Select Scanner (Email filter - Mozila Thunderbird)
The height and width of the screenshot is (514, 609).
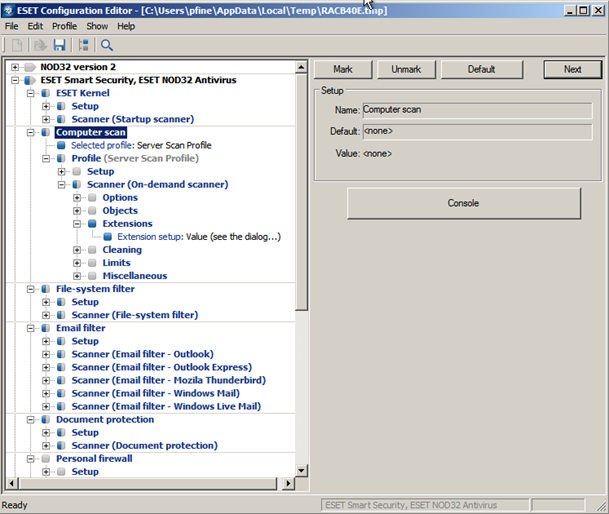tap(169, 380)
